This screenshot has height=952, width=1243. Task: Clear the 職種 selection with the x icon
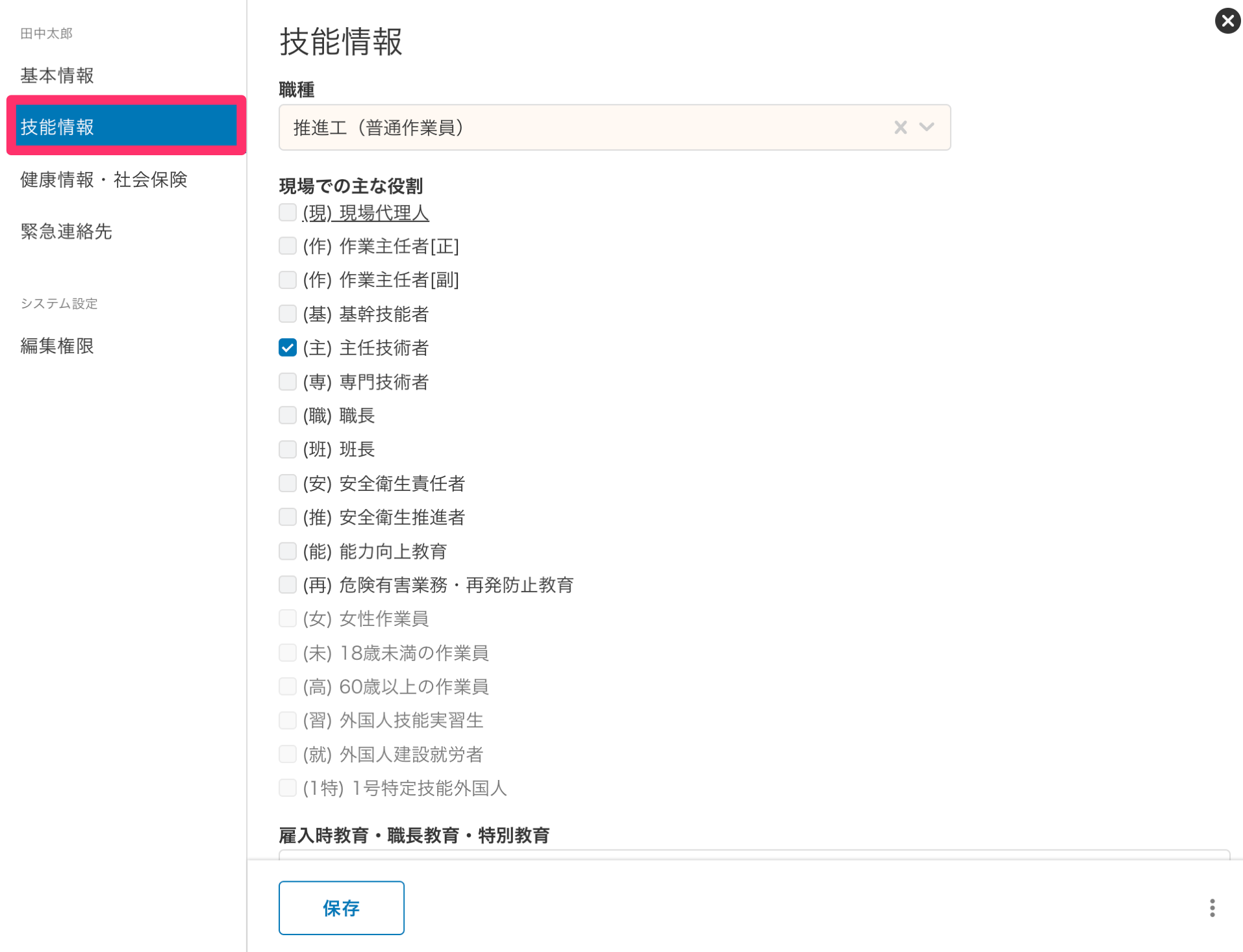tap(899, 127)
